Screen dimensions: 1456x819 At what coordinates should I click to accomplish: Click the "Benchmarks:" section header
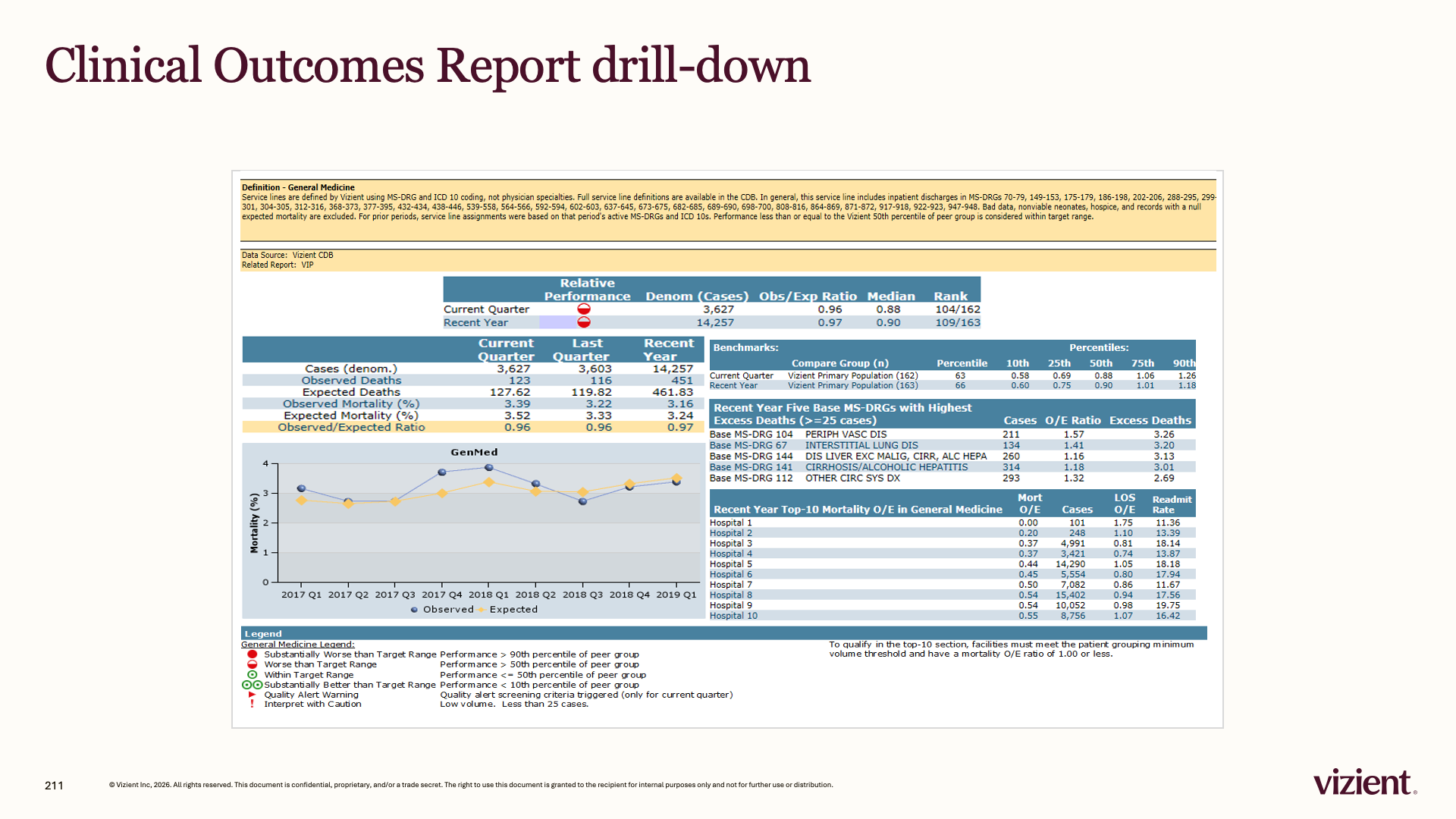745,348
